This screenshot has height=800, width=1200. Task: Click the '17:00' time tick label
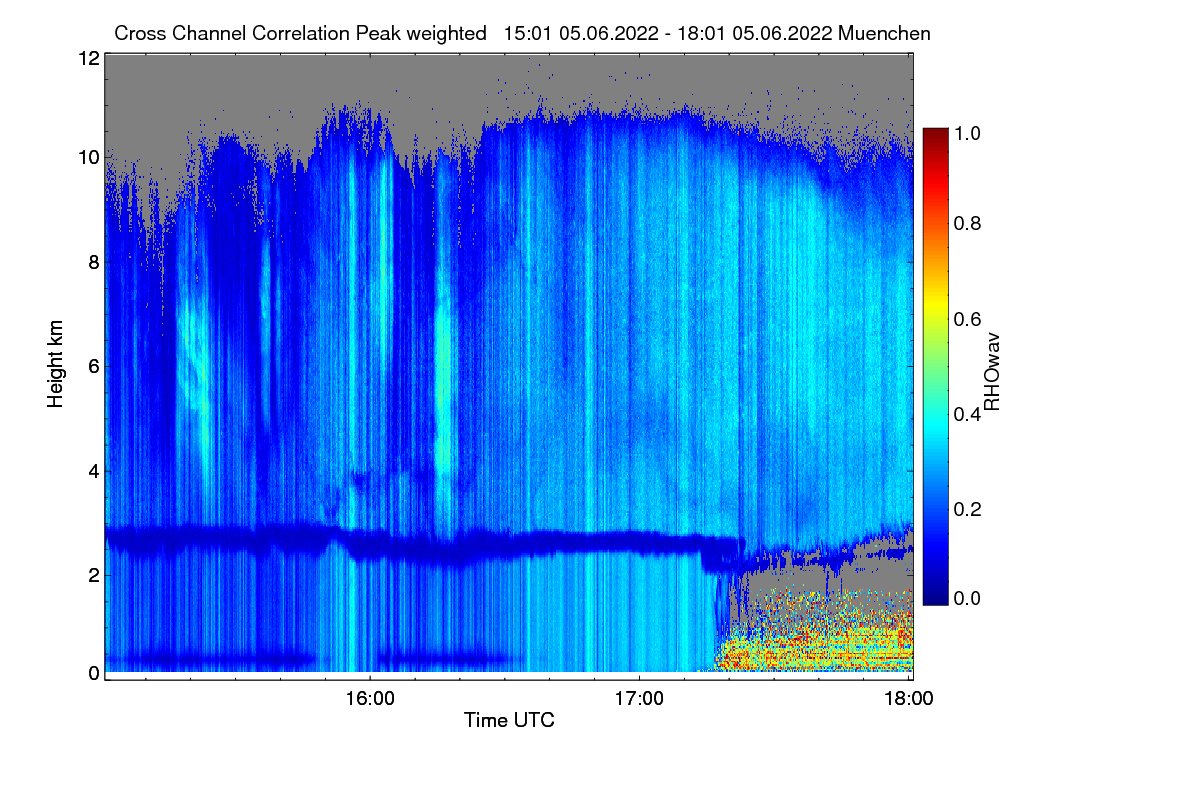pos(639,698)
